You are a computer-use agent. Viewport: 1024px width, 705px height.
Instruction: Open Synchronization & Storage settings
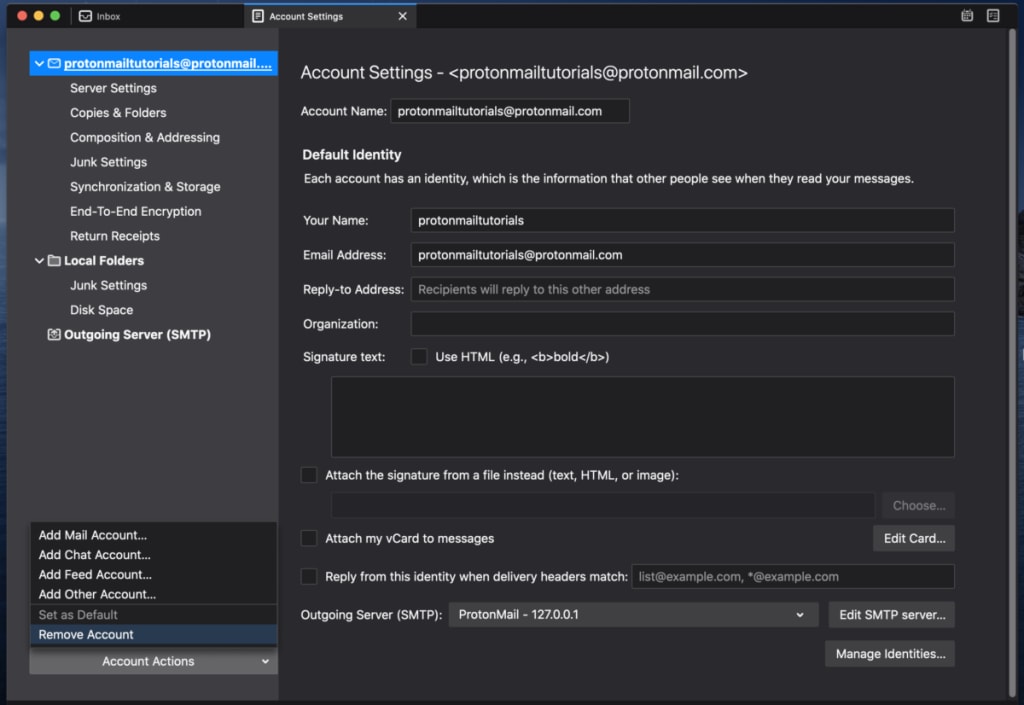pos(145,187)
